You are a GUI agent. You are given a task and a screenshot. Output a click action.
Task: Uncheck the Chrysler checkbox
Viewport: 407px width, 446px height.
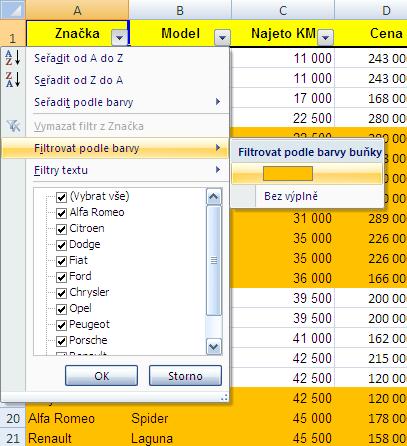click(61, 293)
